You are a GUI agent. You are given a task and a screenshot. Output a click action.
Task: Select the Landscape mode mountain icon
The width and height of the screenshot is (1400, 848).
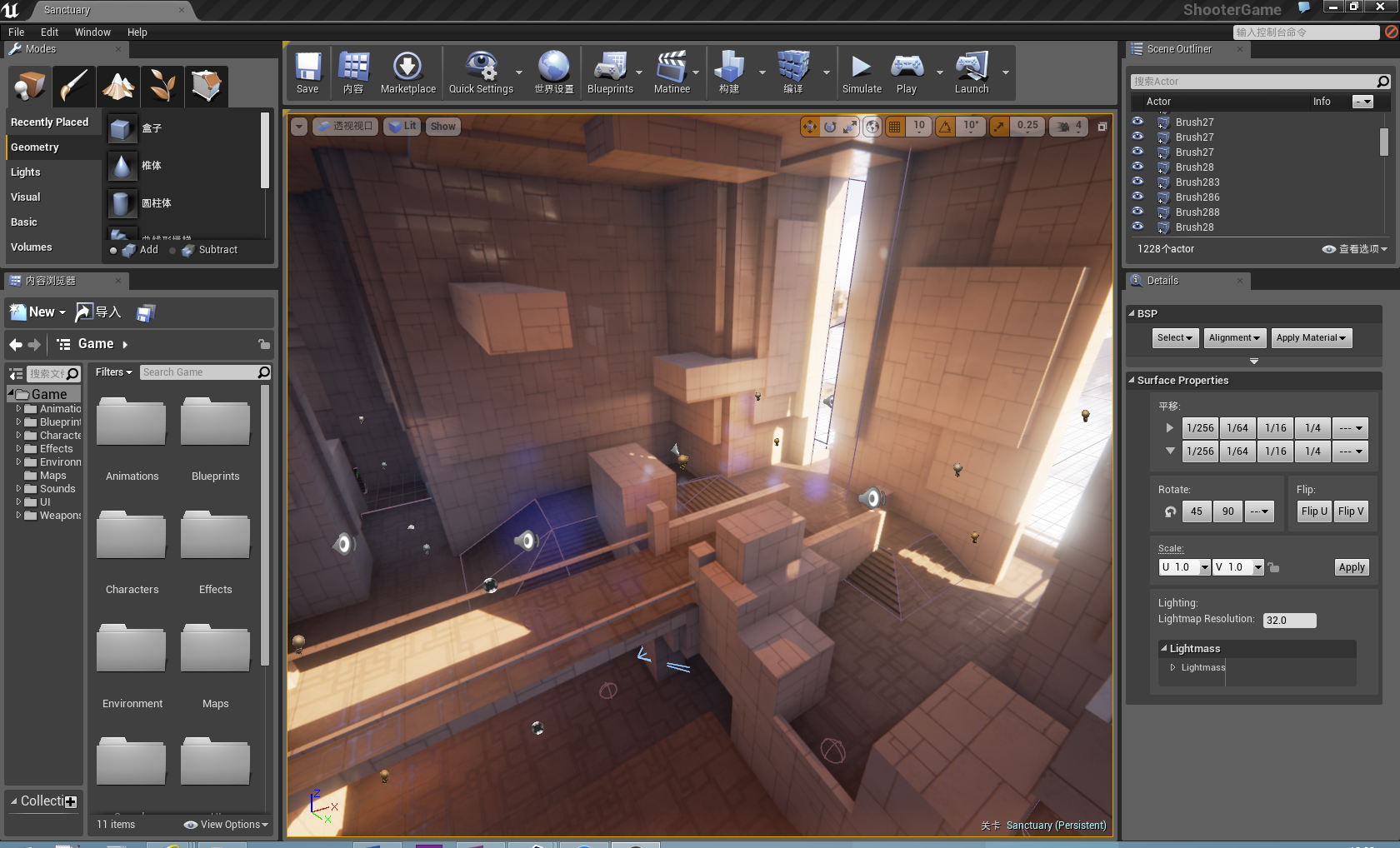(117, 86)
